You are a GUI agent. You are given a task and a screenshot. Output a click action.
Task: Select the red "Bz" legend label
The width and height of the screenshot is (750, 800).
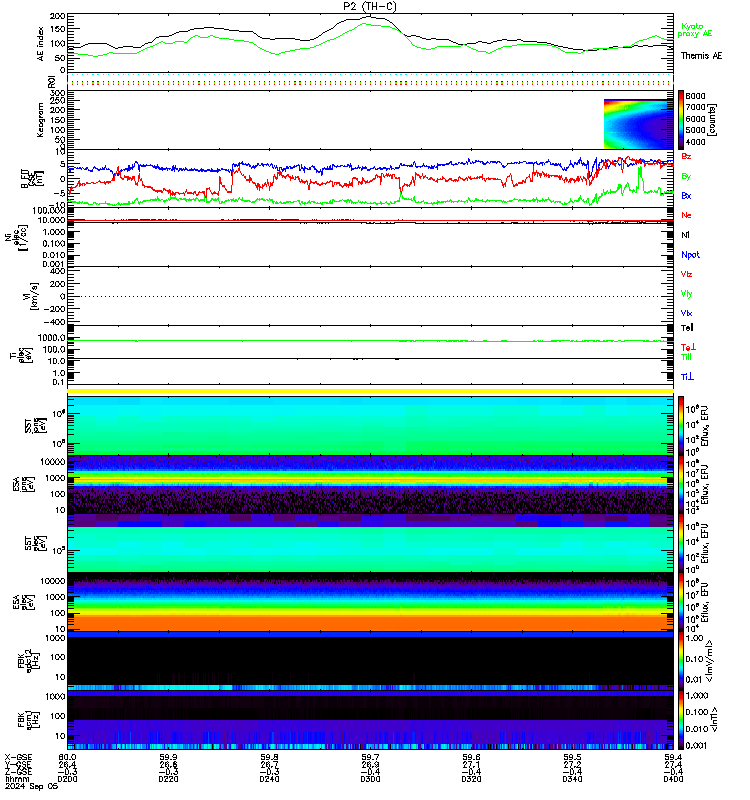(686, 156)
